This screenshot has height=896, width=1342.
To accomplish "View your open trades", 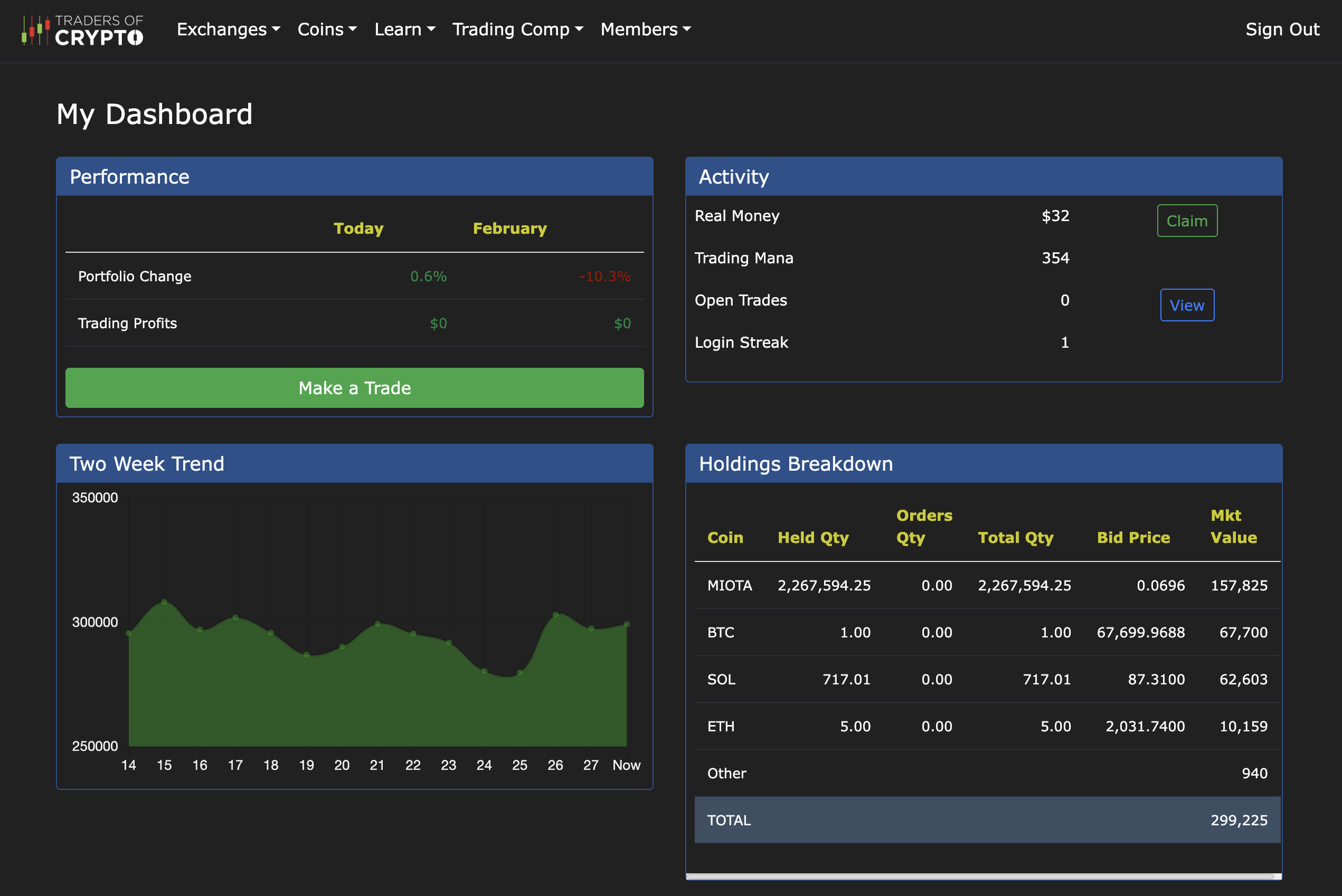I will tap(1187, 305).
